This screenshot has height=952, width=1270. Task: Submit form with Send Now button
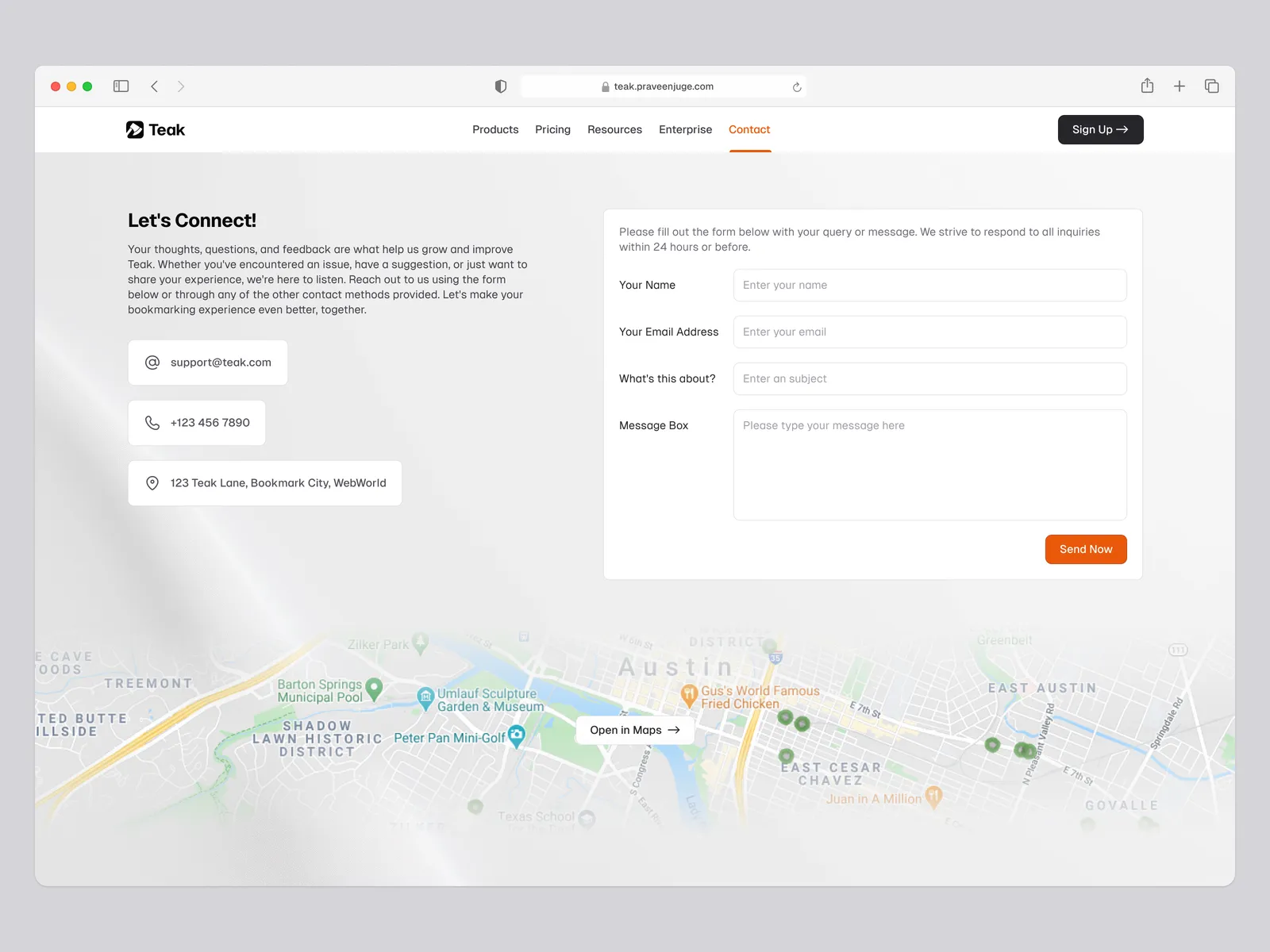(x=1085, y=549)
